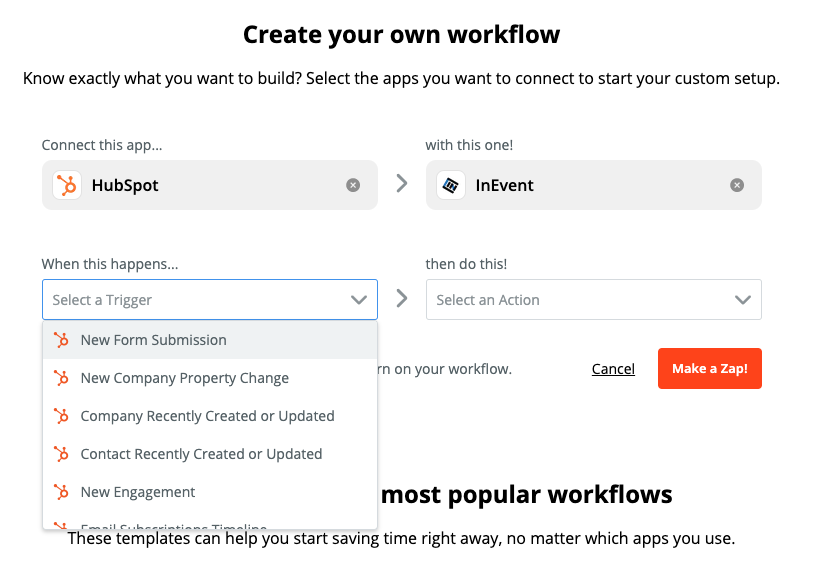Click the HubSpot app name field
Screen dimensions: 821x571
[x=210, y=185]
